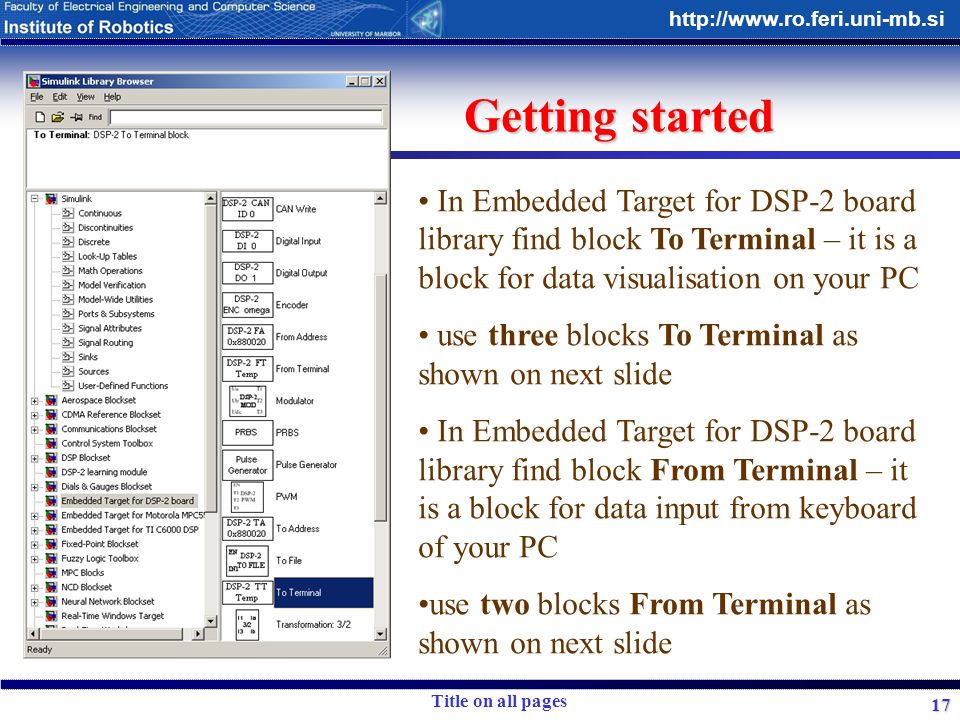Screen dimensions: 960x720
Task: Select Embedded Target for DSP-2 board
Action: 127,501
